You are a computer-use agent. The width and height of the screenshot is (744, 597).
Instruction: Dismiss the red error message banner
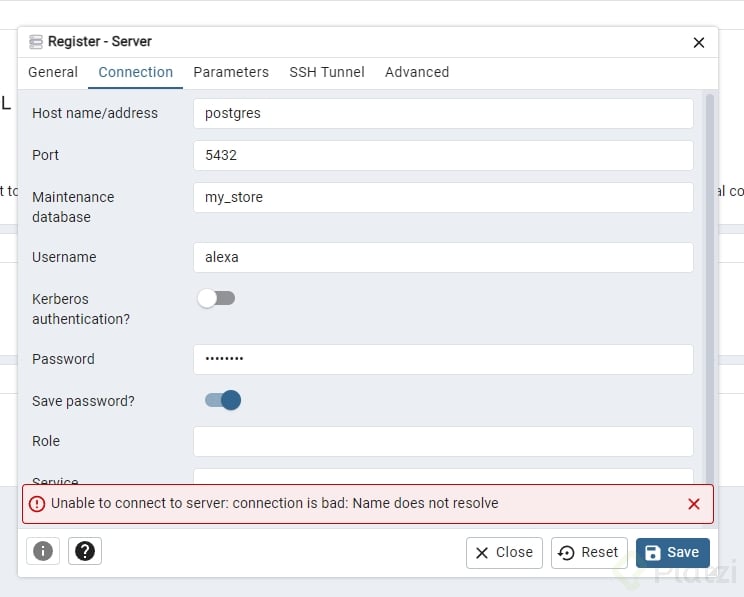[694, 504]
